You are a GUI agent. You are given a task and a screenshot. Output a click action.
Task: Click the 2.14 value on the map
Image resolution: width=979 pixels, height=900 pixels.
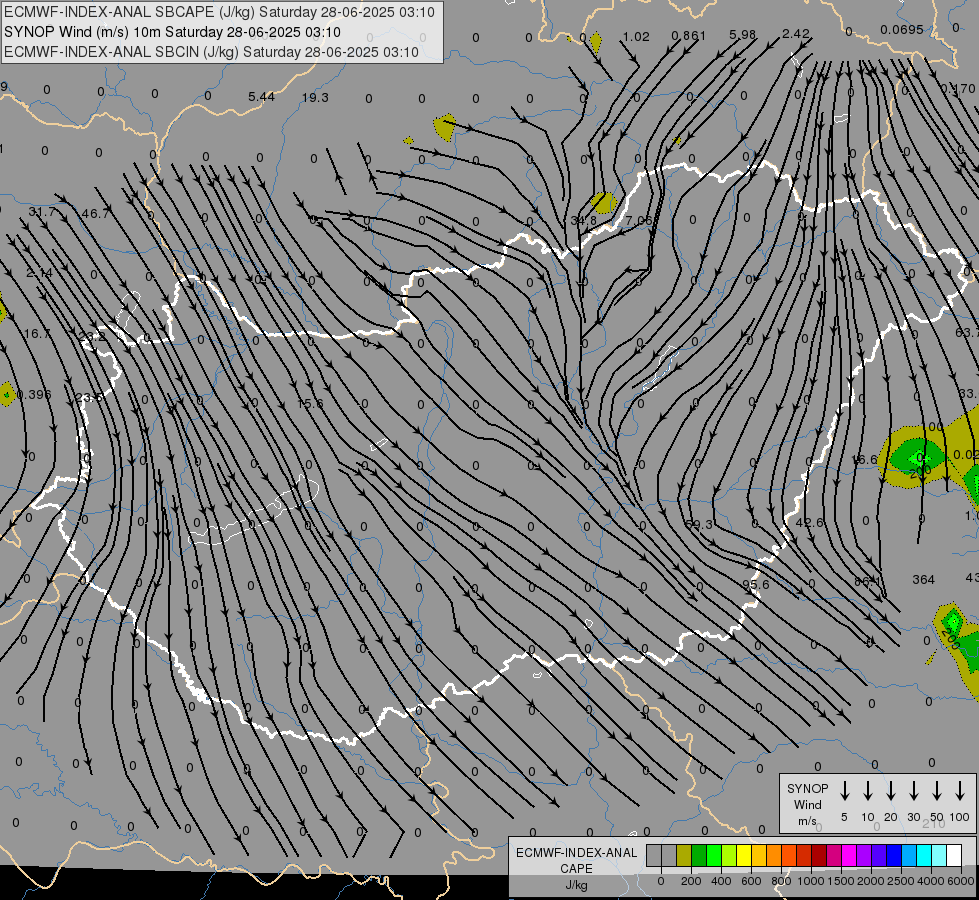click(x=39, y=274)
